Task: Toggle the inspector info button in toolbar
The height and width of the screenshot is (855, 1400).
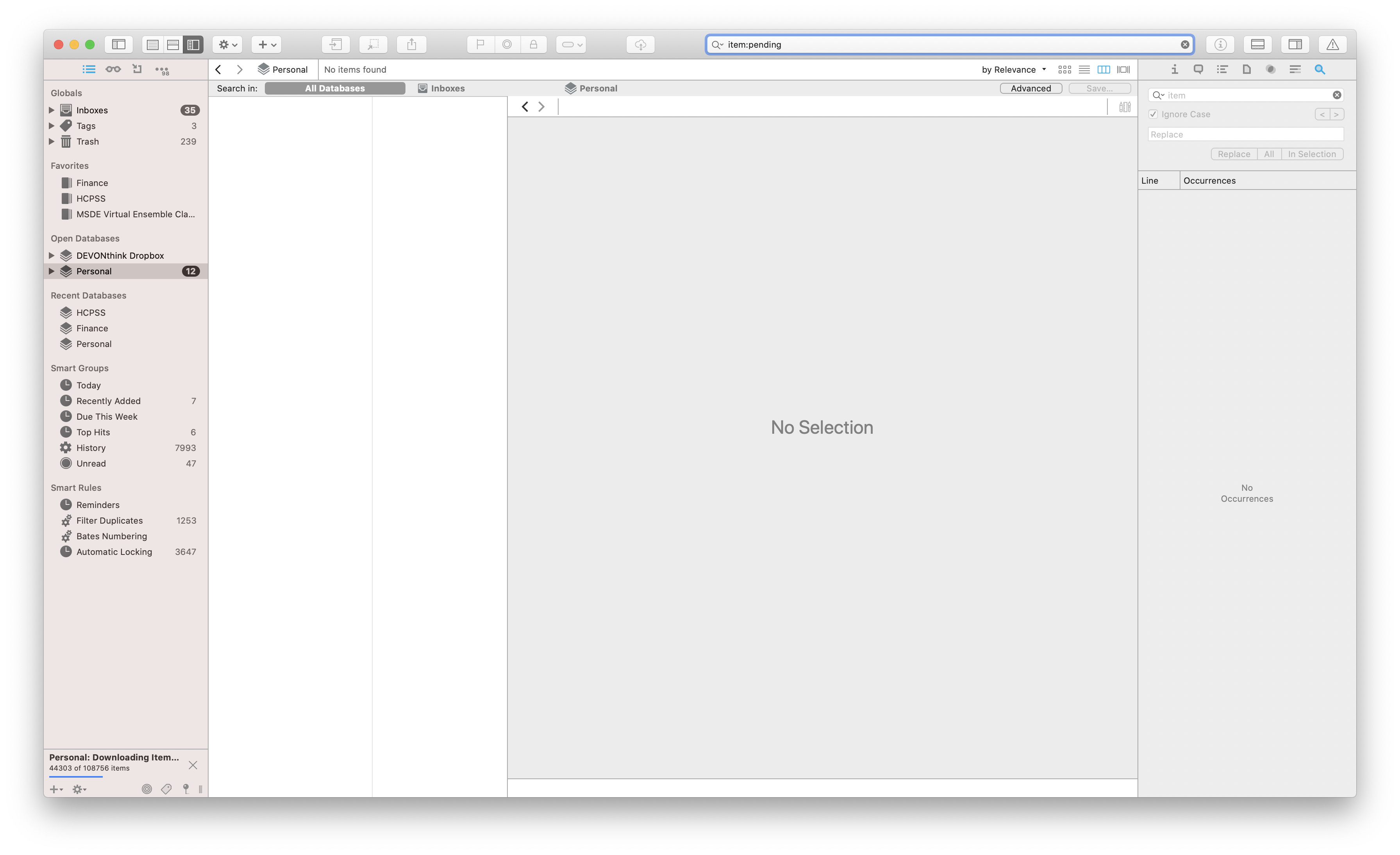Action: tap(1220, 44)
